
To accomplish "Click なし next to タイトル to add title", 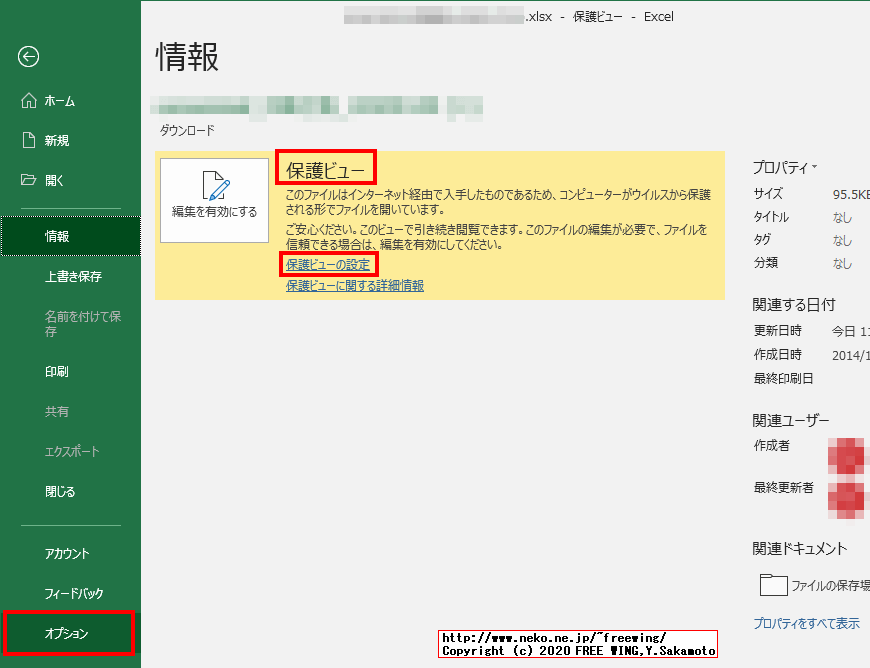I will pos(841,216).
